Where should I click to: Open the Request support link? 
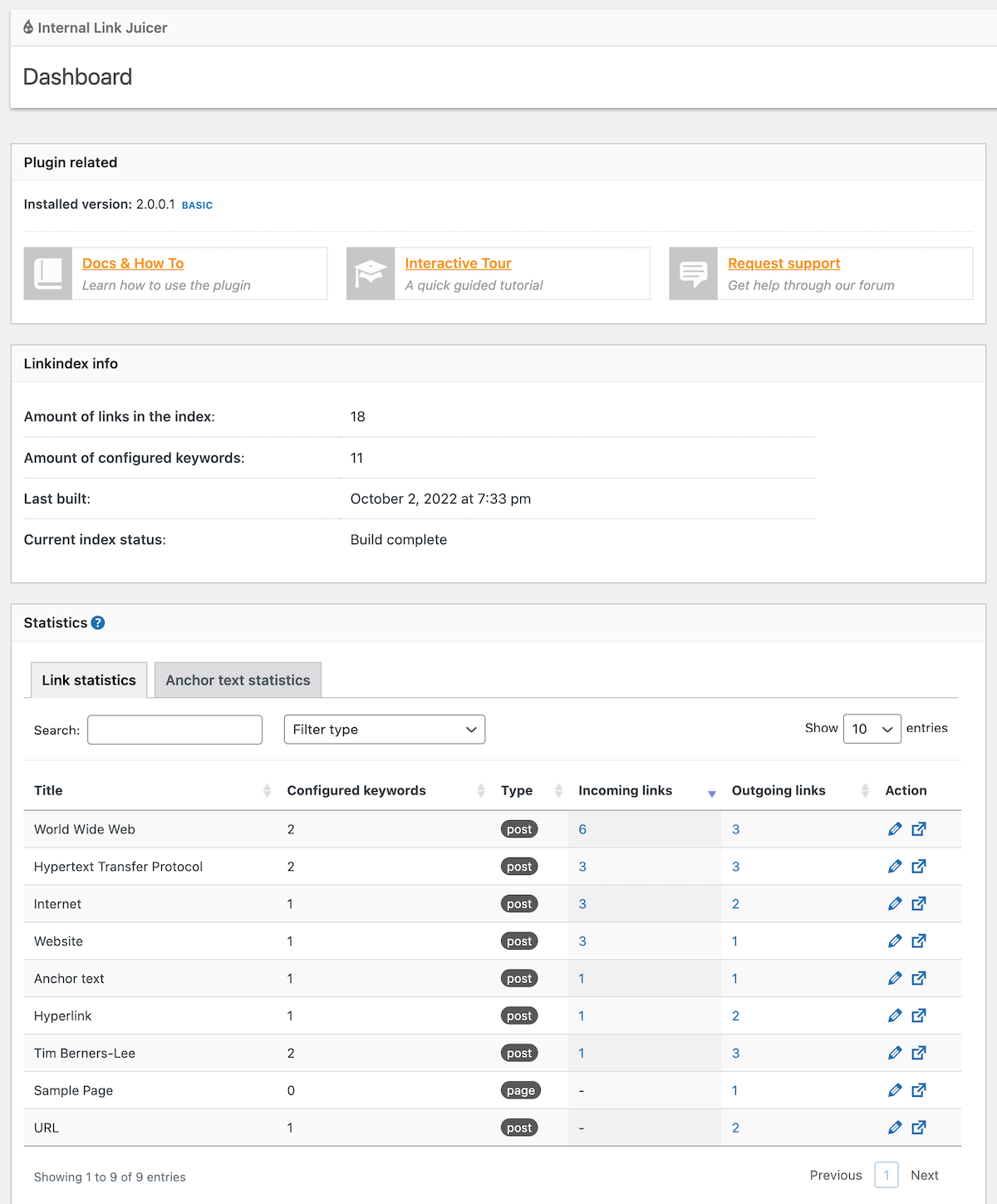783,263
